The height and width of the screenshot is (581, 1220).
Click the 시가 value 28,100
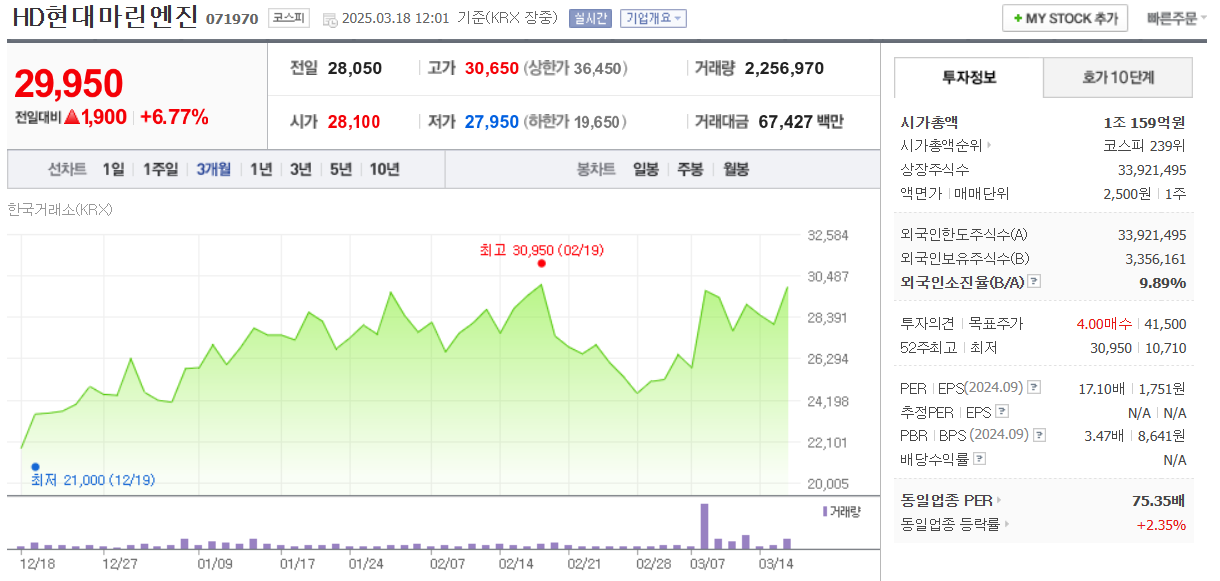[x=353, y=122]
